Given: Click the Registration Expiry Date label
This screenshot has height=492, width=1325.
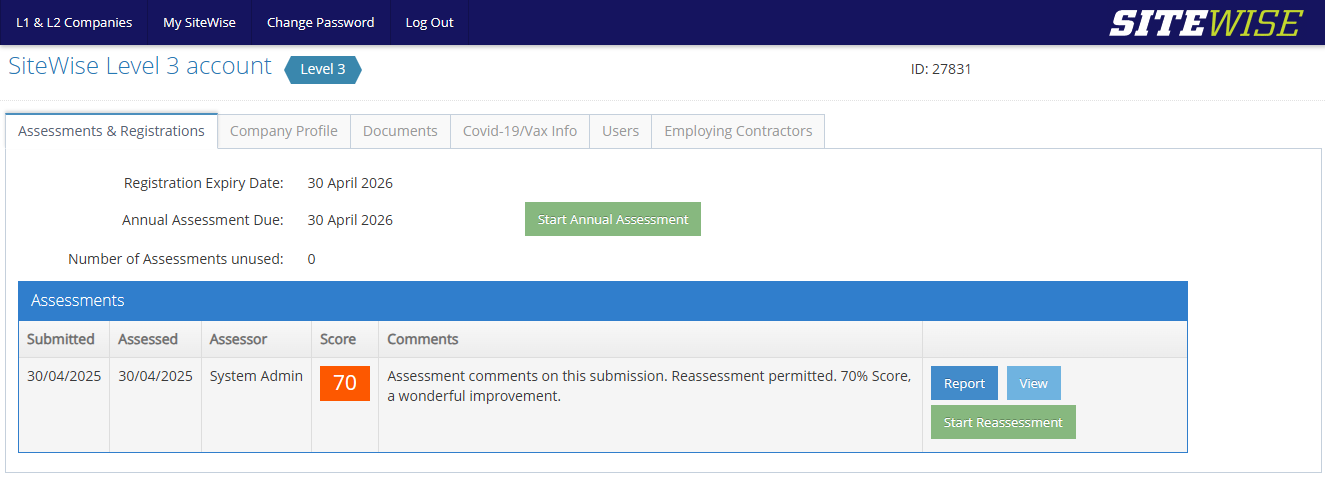Looking at the screenshot, I should click(x=204, y=183).
